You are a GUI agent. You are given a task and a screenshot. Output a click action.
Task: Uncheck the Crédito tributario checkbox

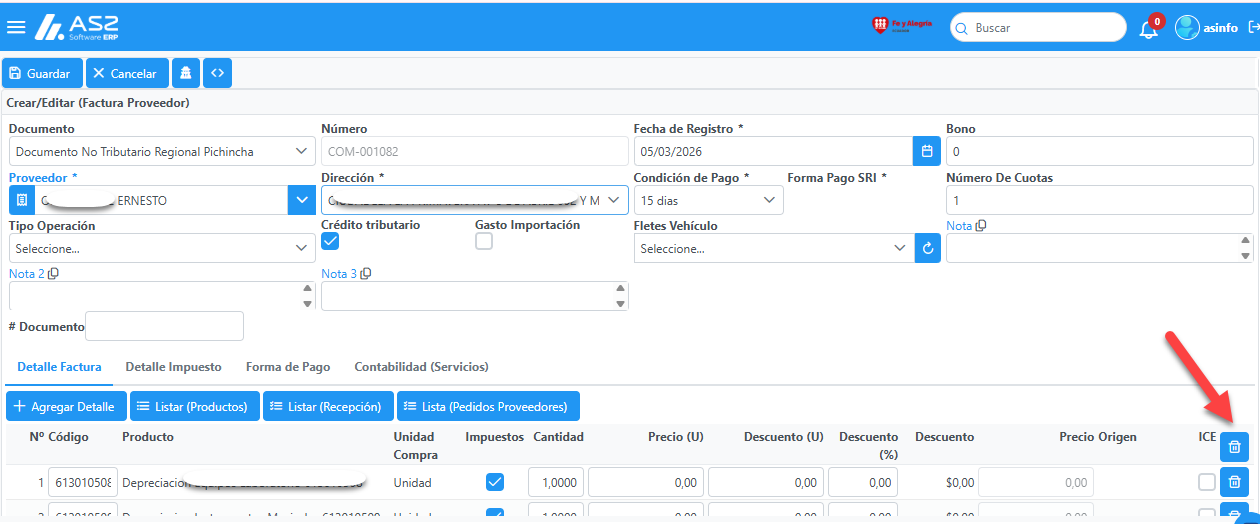(x=330, y=241)
